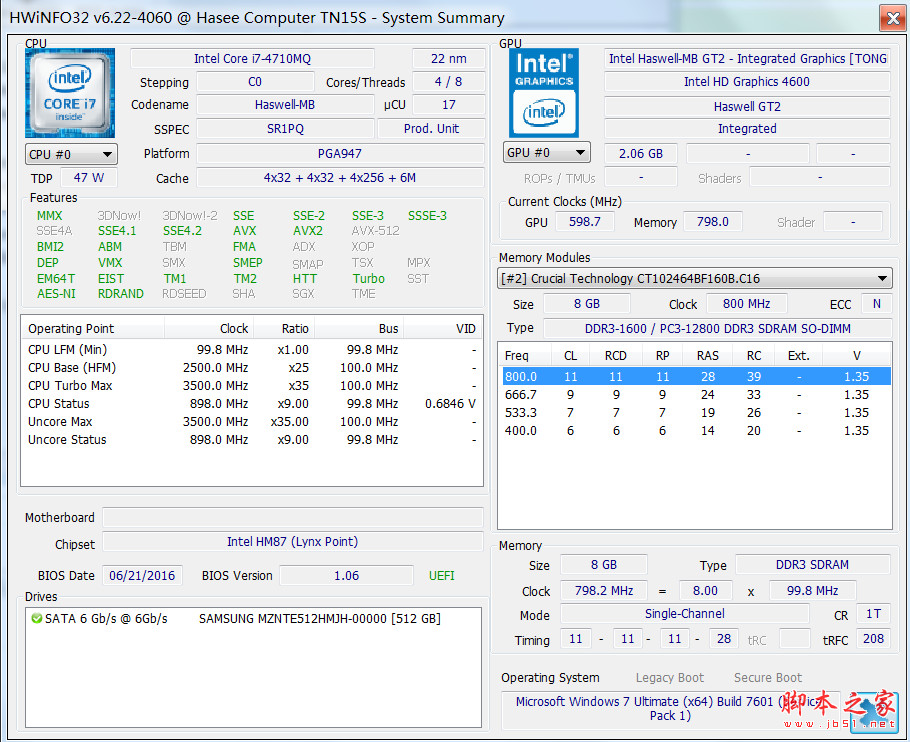Click the Intel HD Graphics 4600 field
Screen dimensions: 910x742
(x=746, y=82)
